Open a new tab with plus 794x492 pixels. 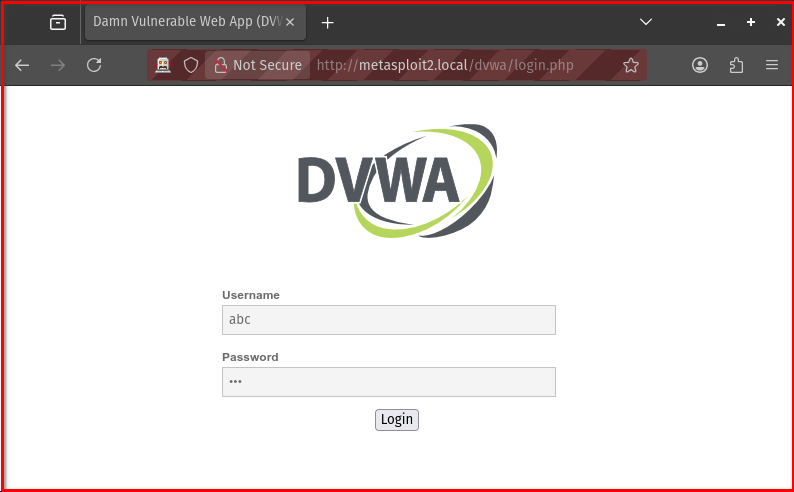328,23
